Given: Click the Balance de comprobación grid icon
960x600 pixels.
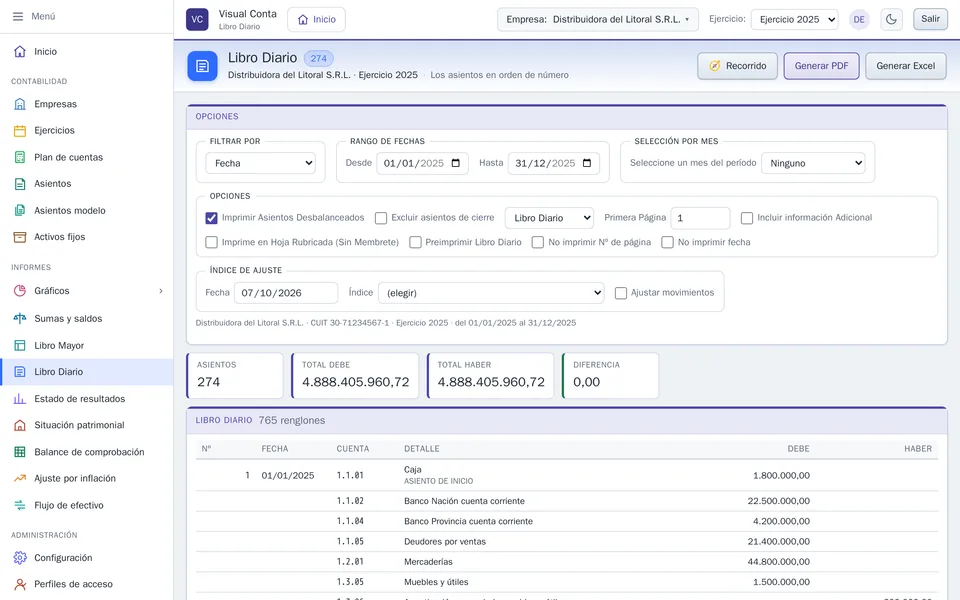Looking at the screenshot, I should 20,452.
